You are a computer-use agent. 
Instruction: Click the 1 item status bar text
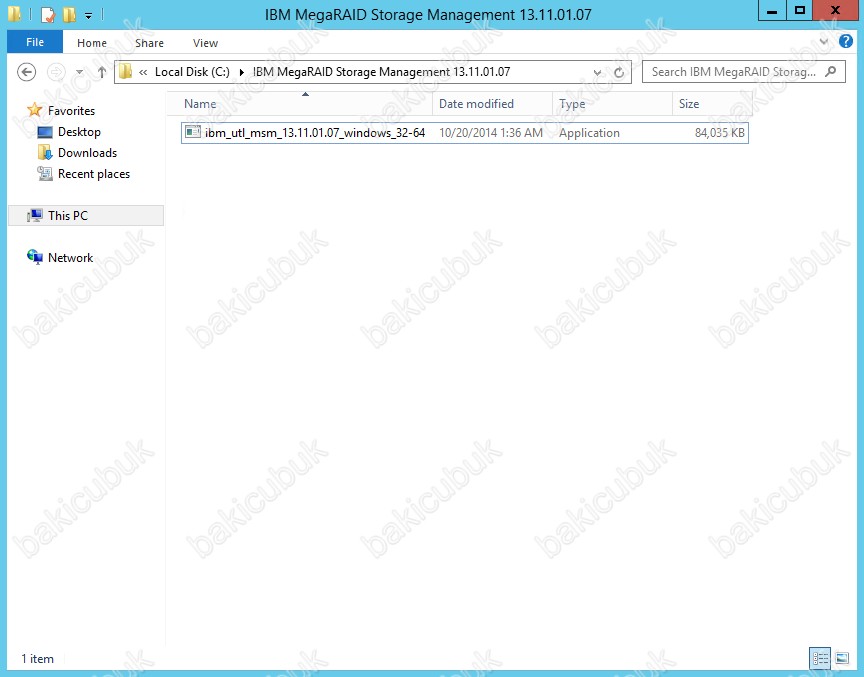(x=37, y=659)
